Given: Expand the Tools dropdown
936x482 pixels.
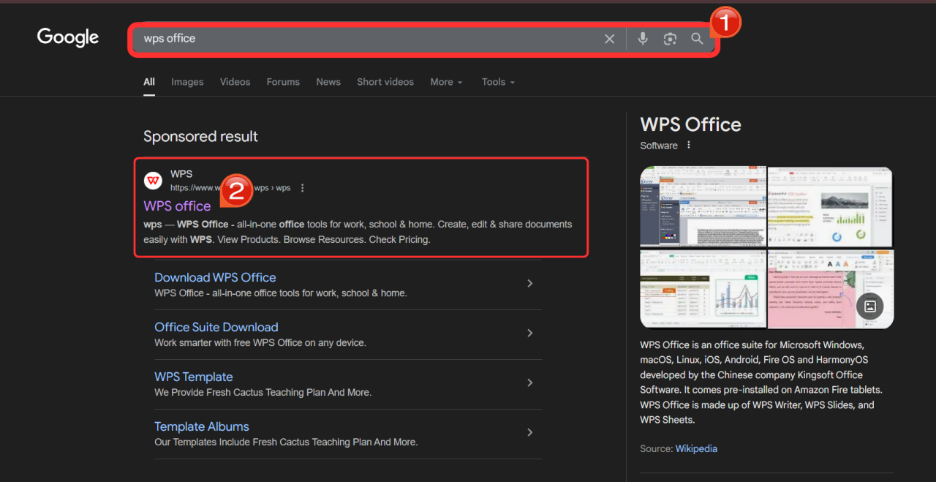Looking at the screenshot, I should tap(498, 82).
